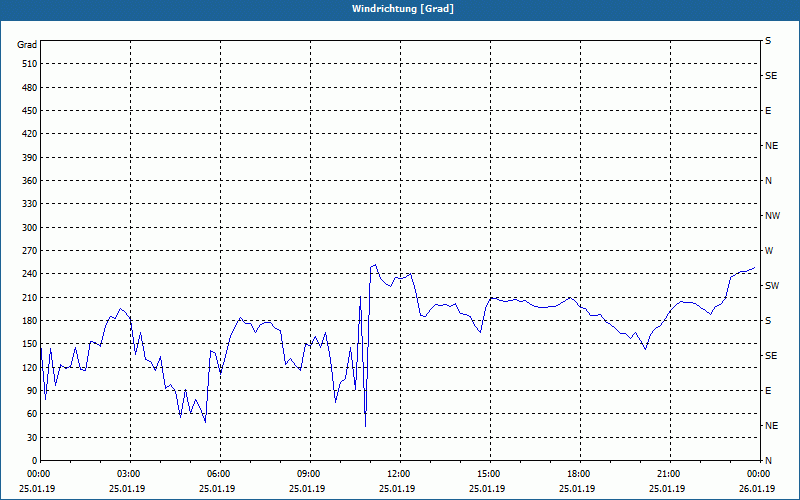800x500 pixels.
Task: Click the '25.01.19' date under 21:00
Action: (667, 489)
